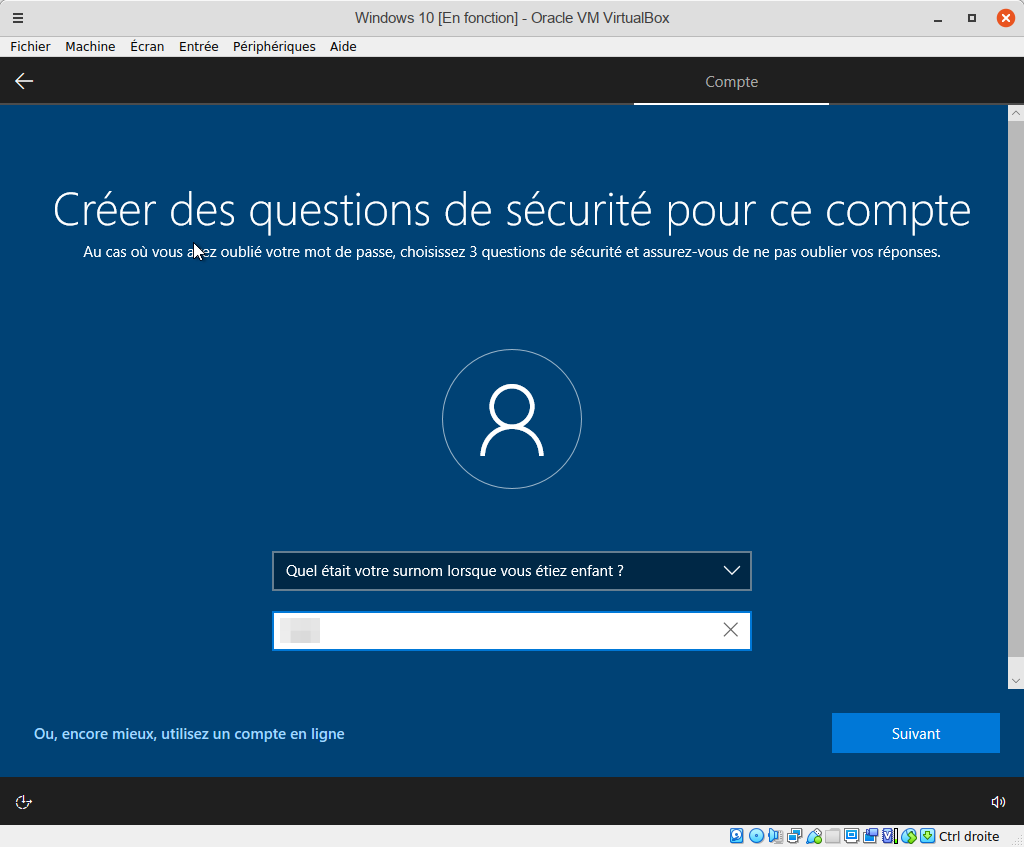Open the Machine menu
This screenshot has height=847, width=1024.
90,46
